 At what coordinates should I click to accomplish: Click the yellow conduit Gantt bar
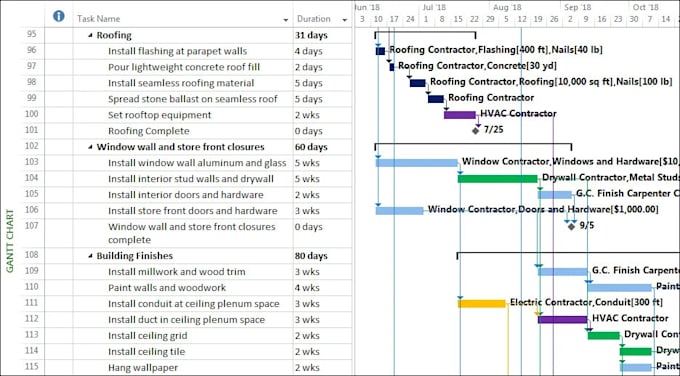coord(482,304)
